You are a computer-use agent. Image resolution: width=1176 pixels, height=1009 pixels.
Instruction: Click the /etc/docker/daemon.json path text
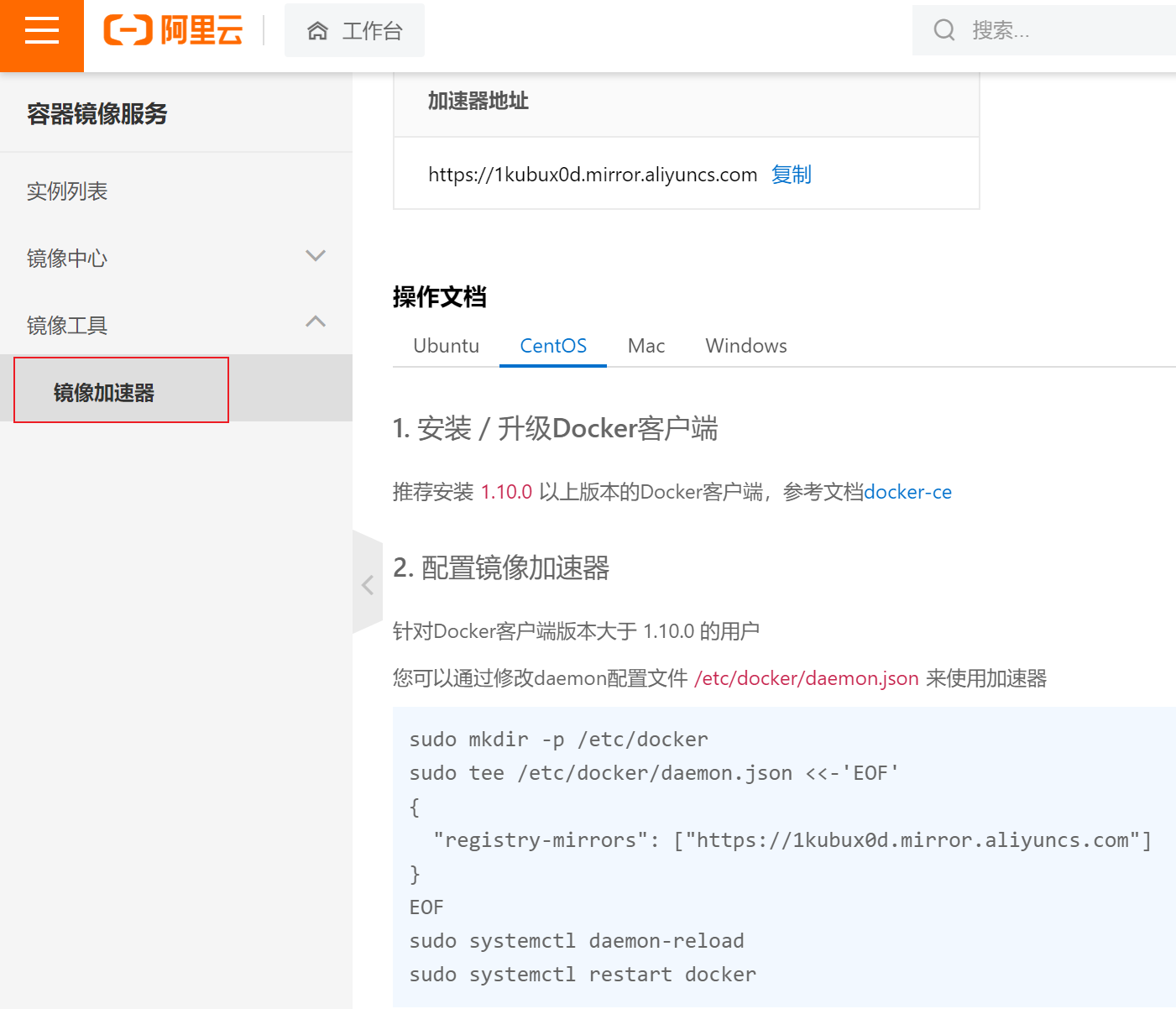(807, 678)
